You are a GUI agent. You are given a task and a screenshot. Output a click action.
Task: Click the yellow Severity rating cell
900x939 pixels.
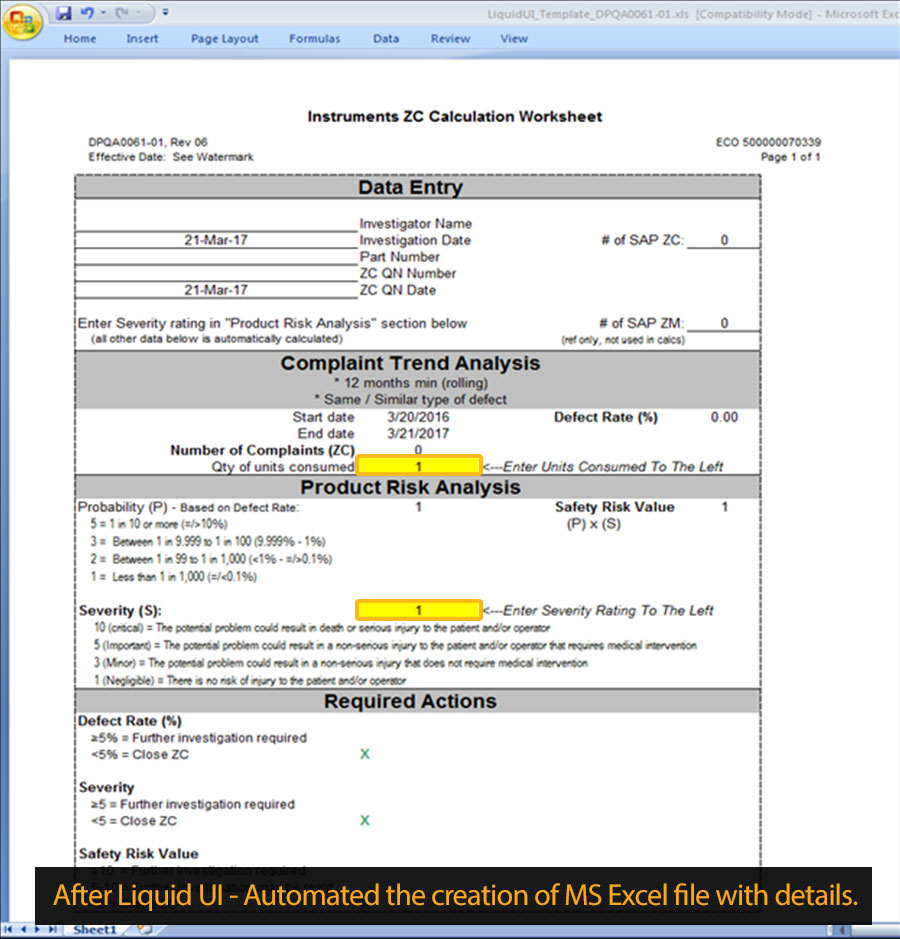click(x=419, y=610)
